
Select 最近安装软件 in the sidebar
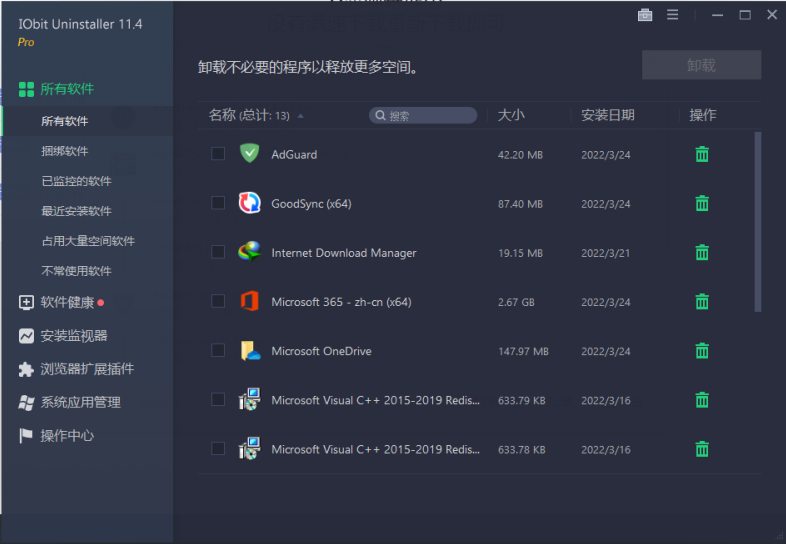click(x=76, y=211)
